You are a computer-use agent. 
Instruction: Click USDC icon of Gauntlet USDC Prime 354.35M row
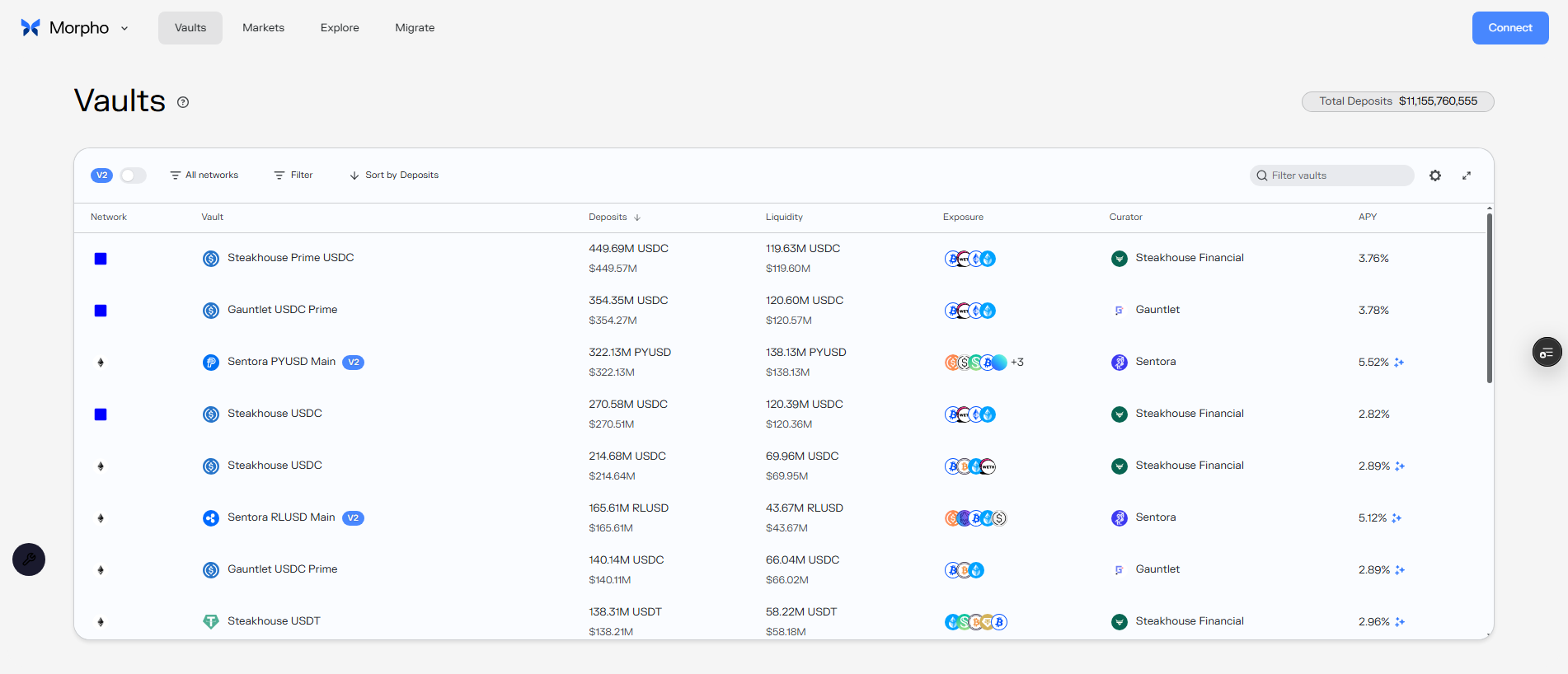pyautogui.click(x=211, y=311)
